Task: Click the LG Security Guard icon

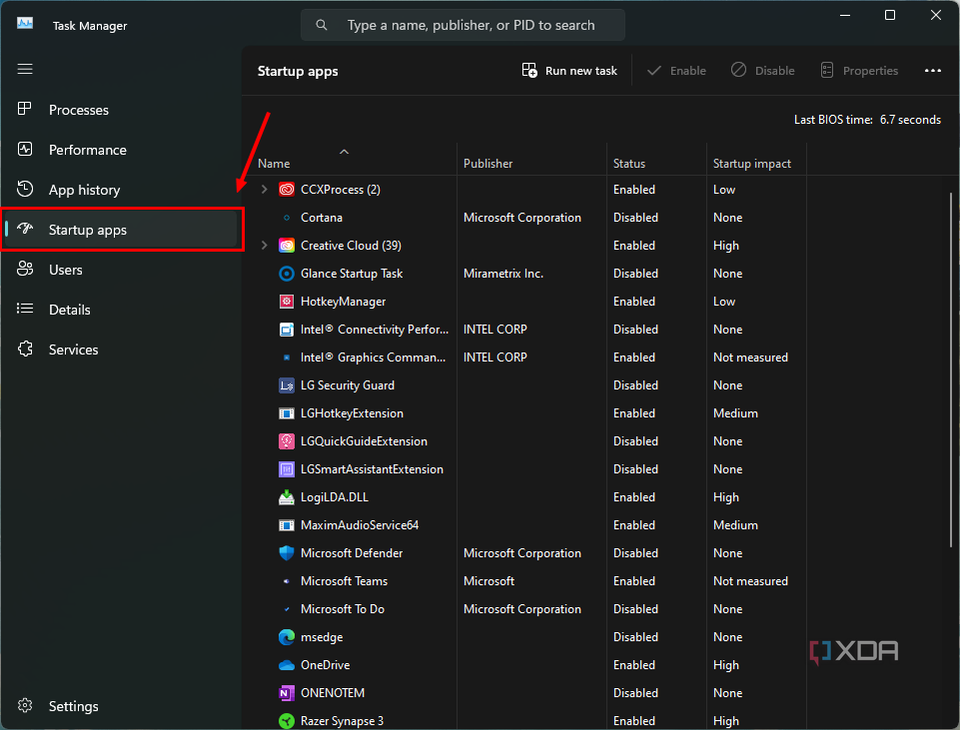Action: click(287, 385)
